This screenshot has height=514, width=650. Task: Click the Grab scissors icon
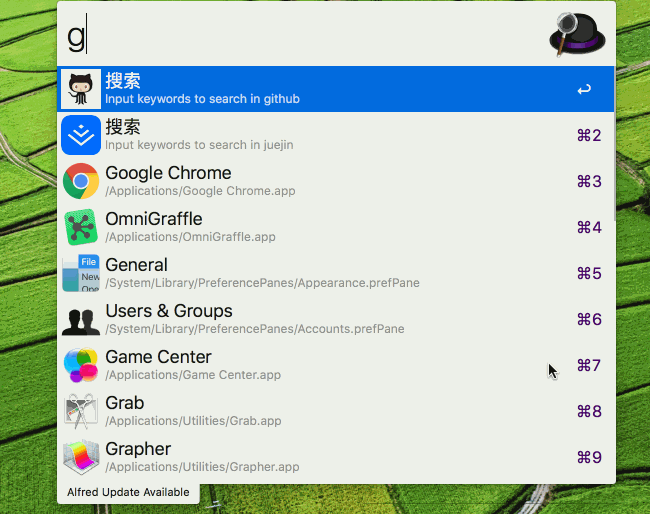point(81,411)
